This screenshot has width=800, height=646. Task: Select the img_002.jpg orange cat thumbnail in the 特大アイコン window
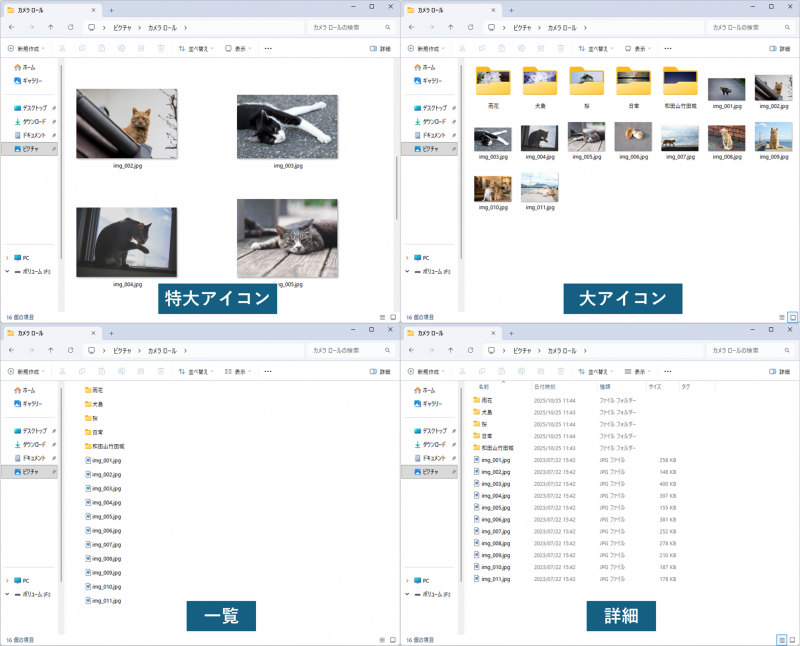pyautogui.click(x=126, y=124)
